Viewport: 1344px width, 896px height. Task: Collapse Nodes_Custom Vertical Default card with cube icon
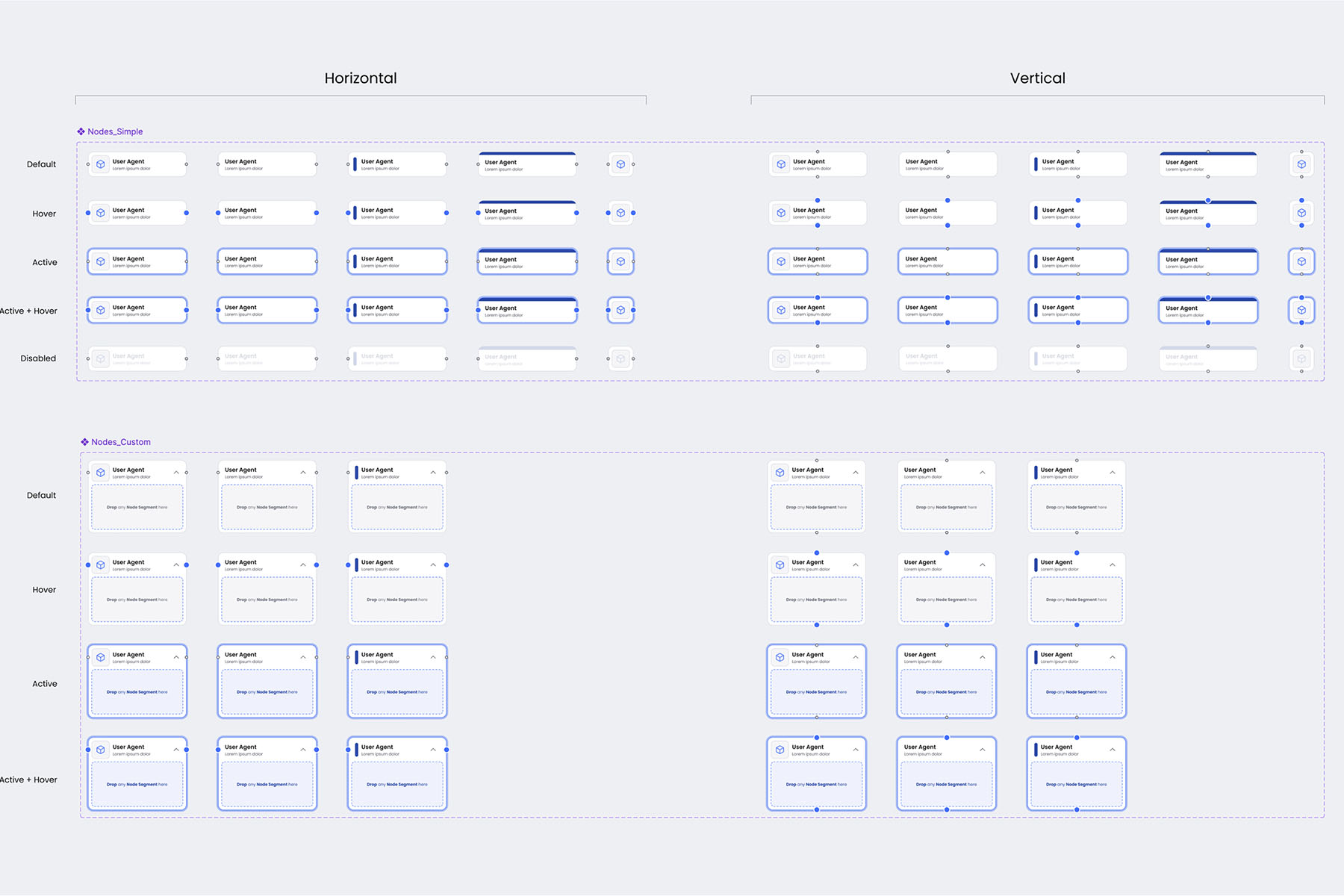856,473
